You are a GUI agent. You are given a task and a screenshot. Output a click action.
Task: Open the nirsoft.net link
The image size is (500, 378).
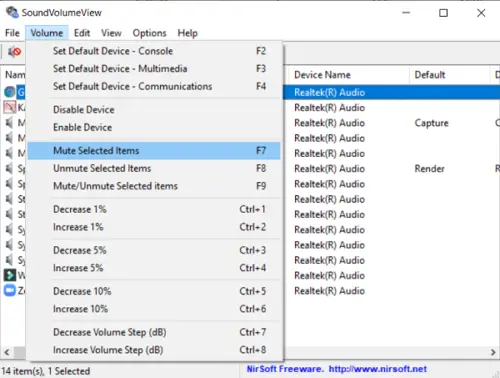377,369
